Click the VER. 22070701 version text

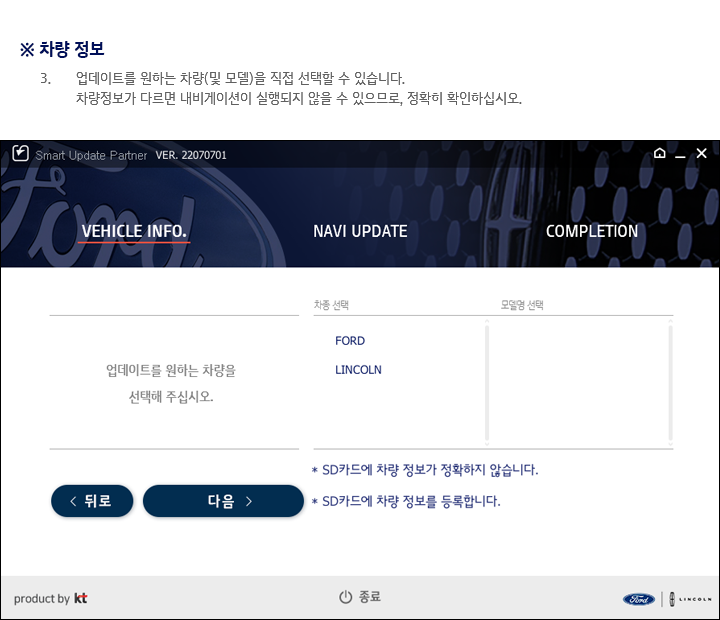191,155
